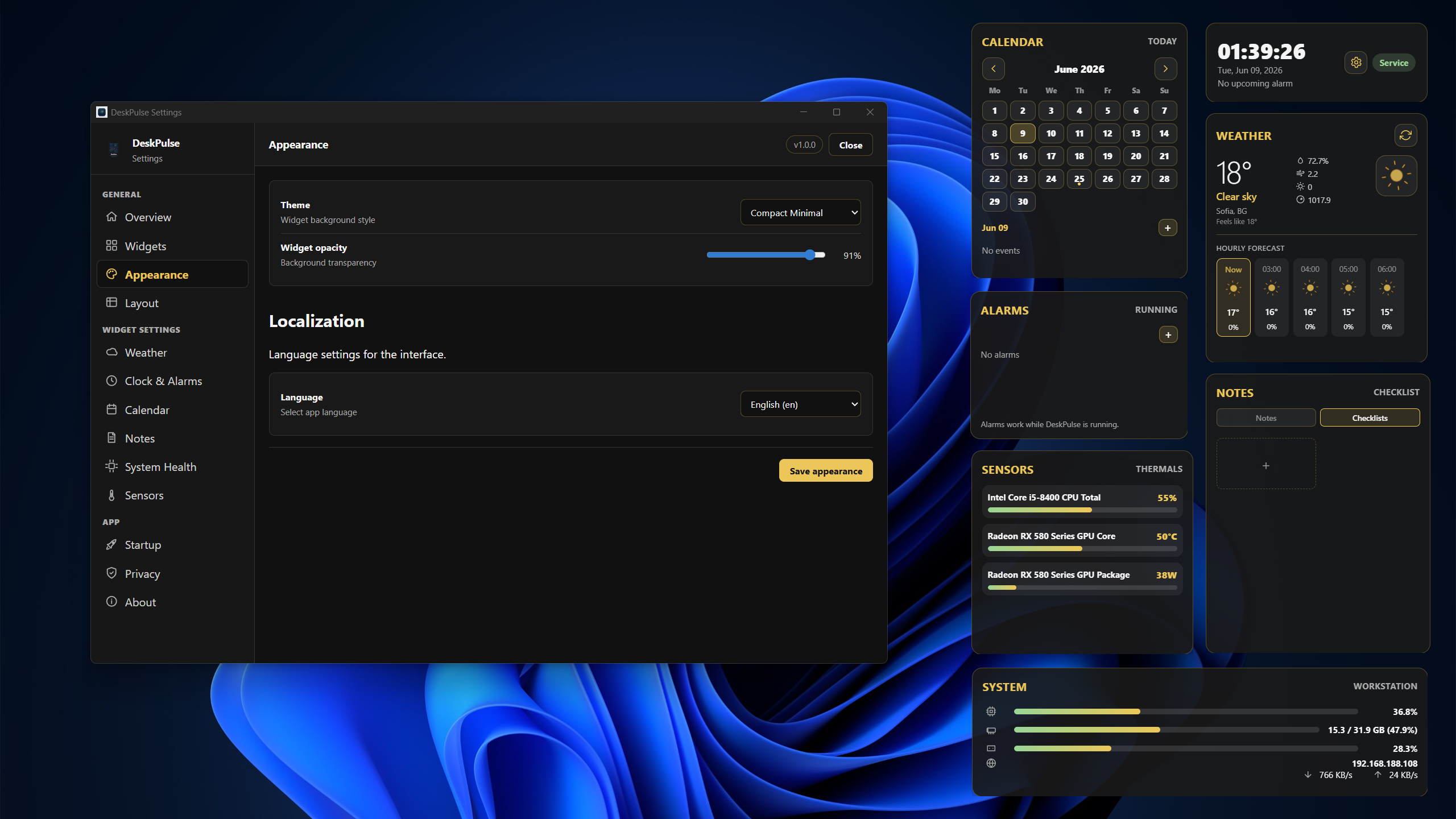Click the Weather cloud icon in sidebar

pos(111,352)
